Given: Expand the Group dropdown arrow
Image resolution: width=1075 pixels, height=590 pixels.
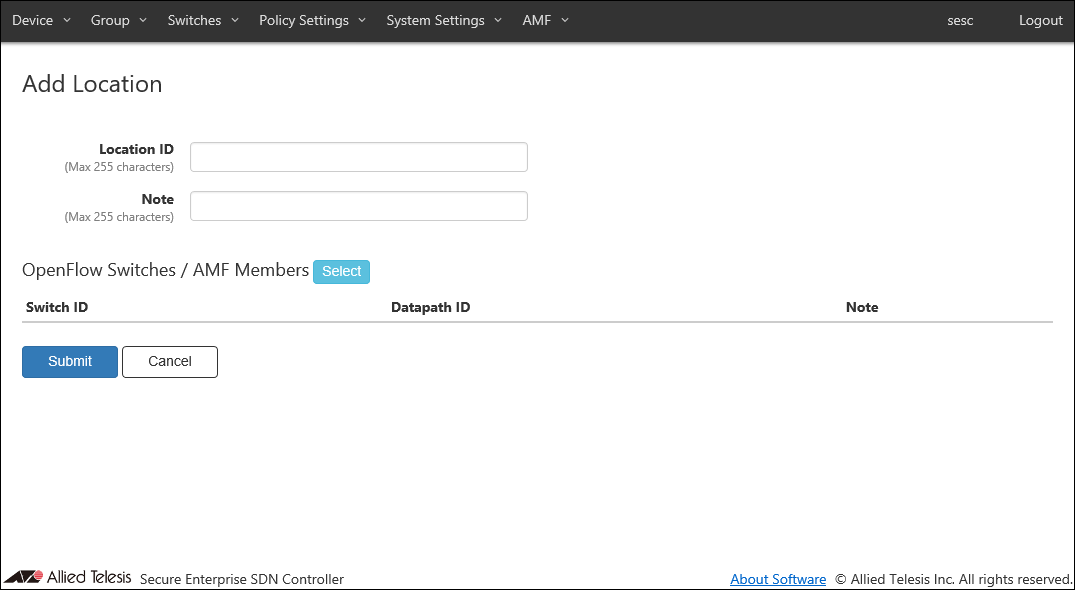Looking at the screenshot, I should pos(143,21).
